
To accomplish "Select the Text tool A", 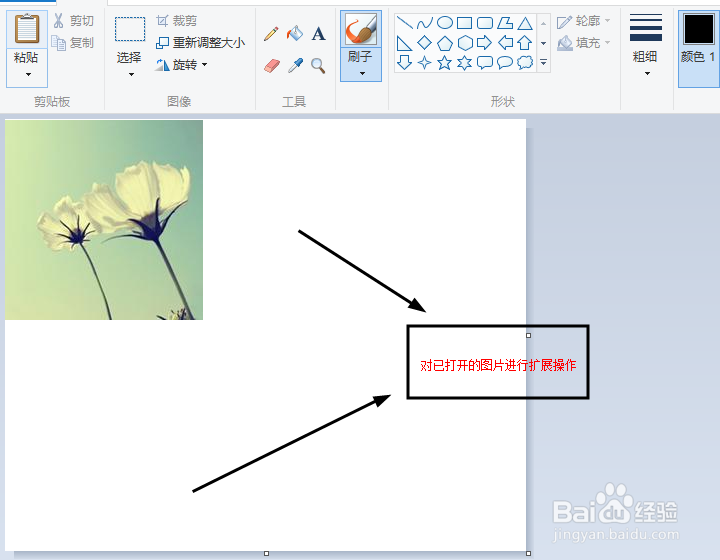I will [319, 34].
